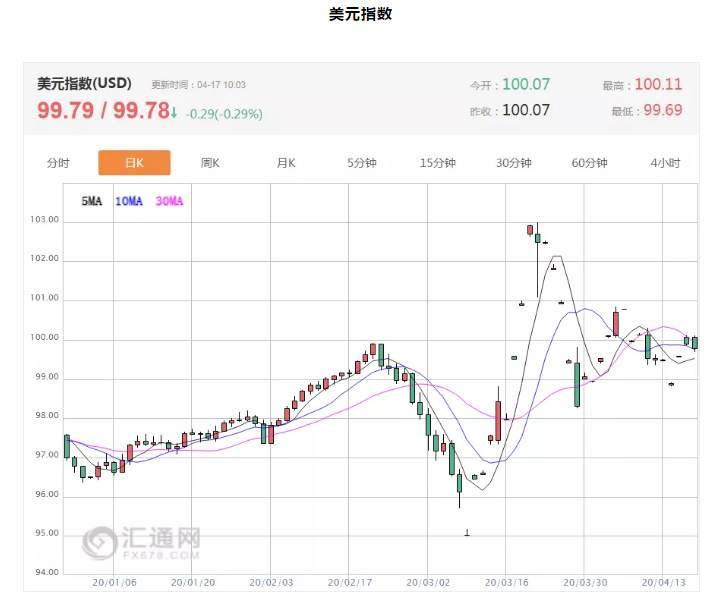Click the red candlestick near the 103.00 peak
710x601 pixels.
point(530,230)
